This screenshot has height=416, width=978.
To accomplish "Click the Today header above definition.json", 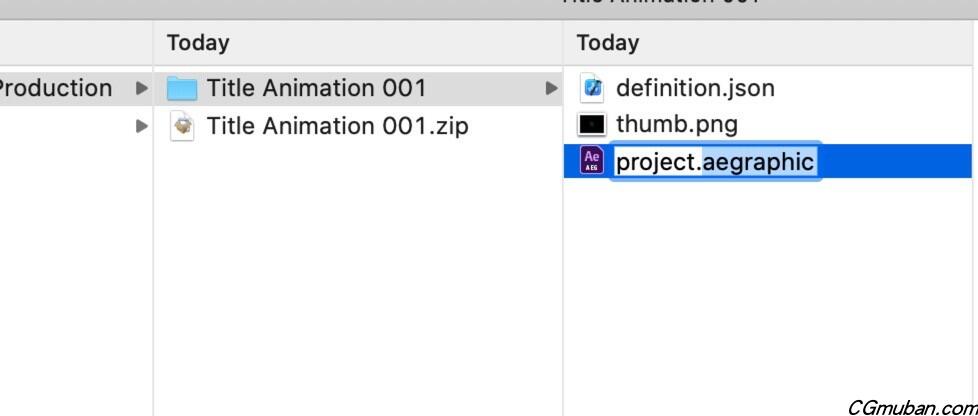I will tap(608, 43).
